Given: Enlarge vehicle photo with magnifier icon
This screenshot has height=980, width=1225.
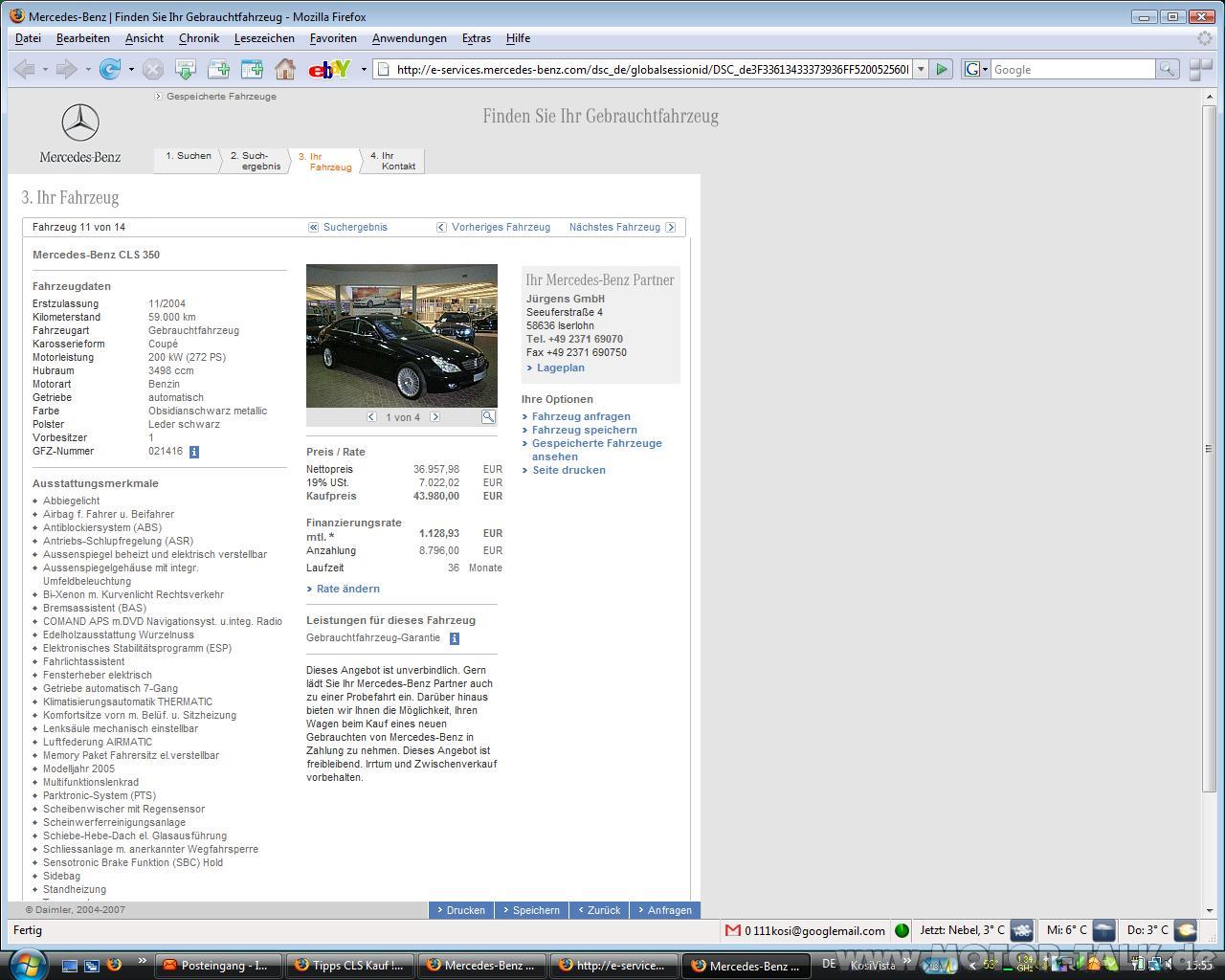Looking at the screenshot, I should coord(488,417).
